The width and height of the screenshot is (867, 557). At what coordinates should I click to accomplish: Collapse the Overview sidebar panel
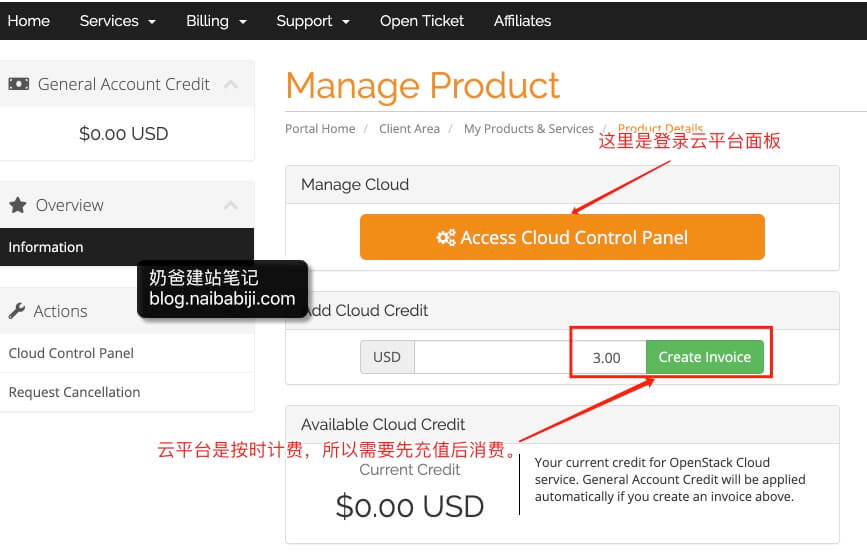coord(231,205)
